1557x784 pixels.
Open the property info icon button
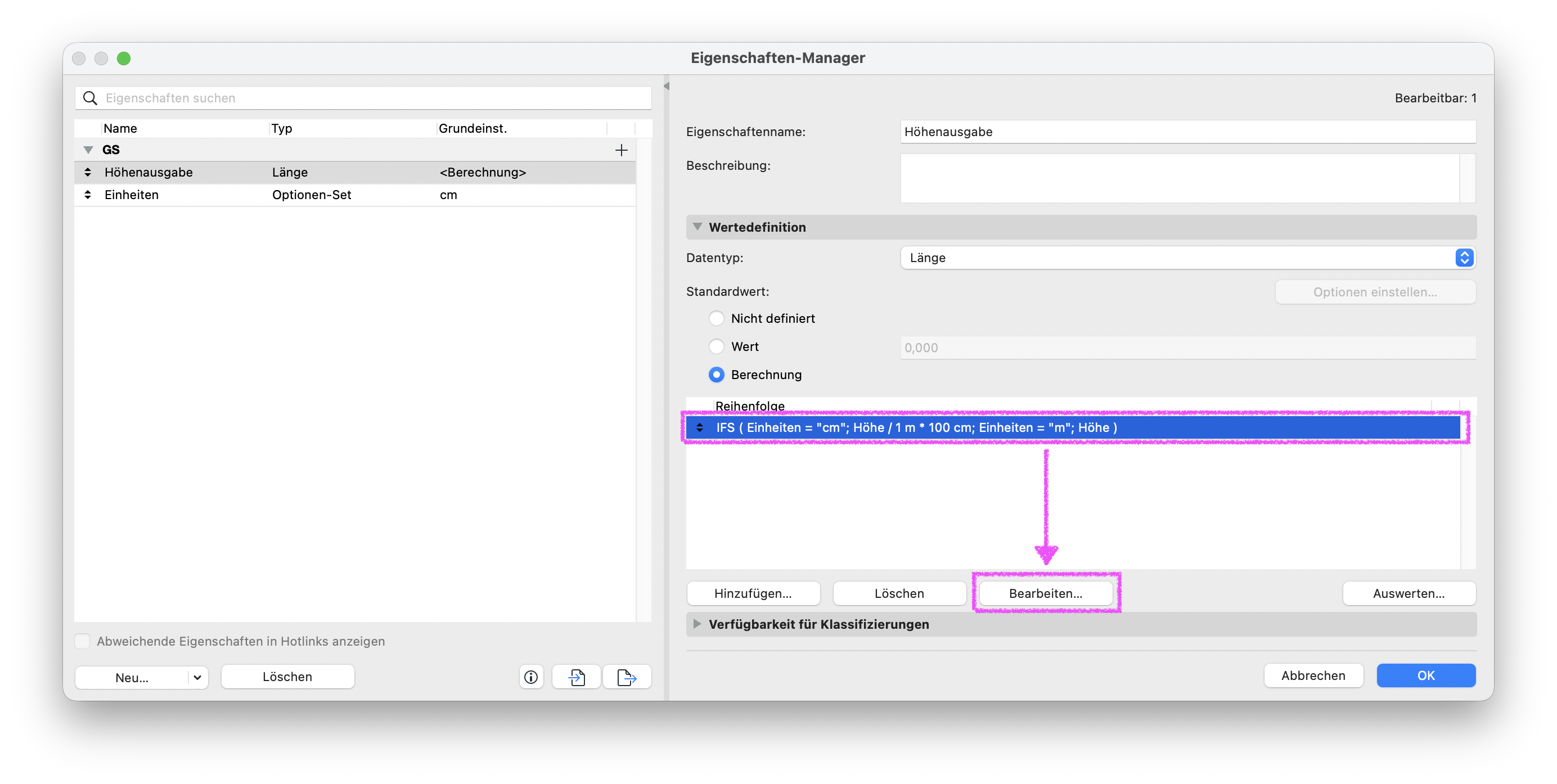click(530, 677)
